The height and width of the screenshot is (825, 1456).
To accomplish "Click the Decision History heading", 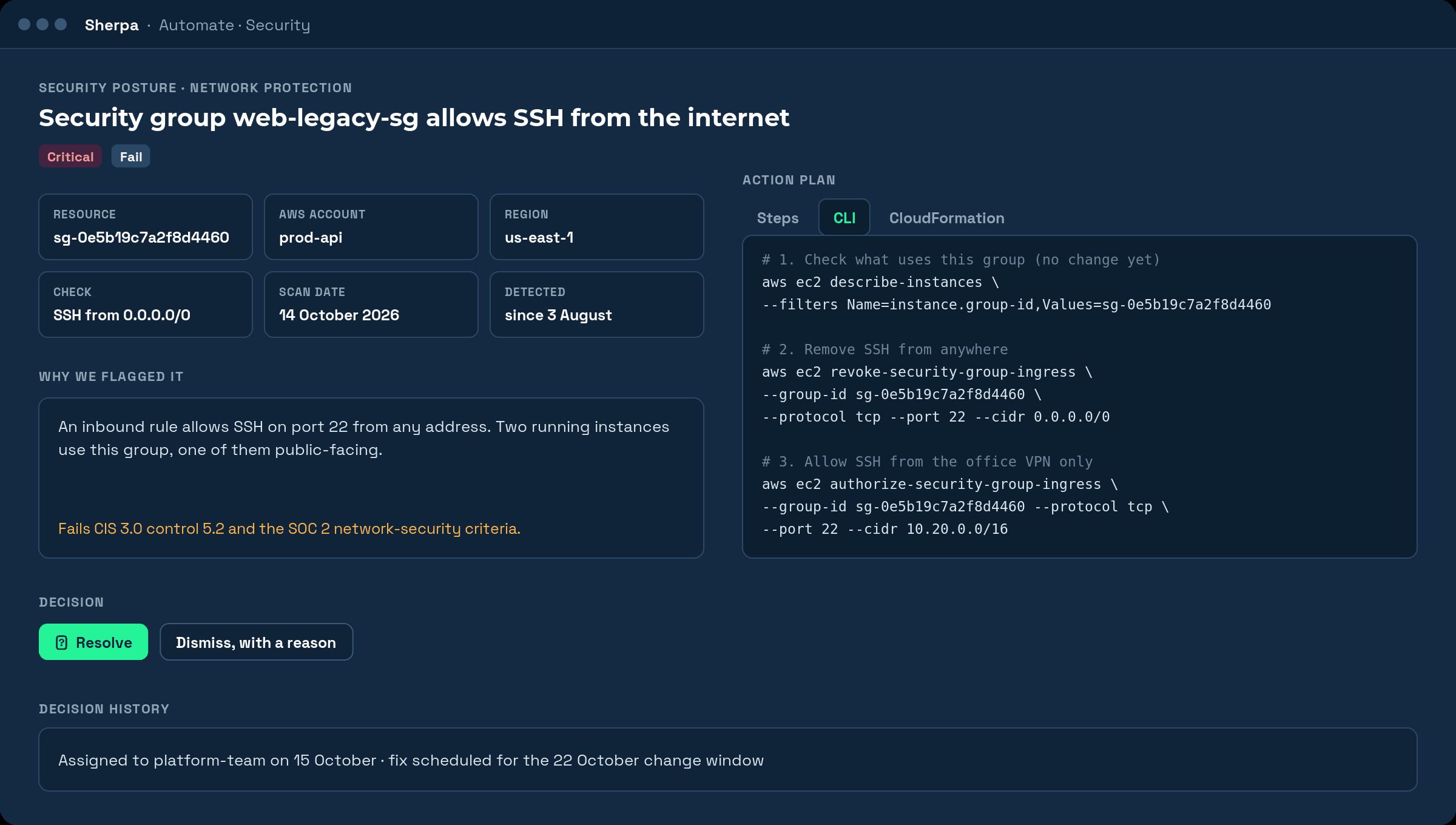I will (x=104, y=709).
